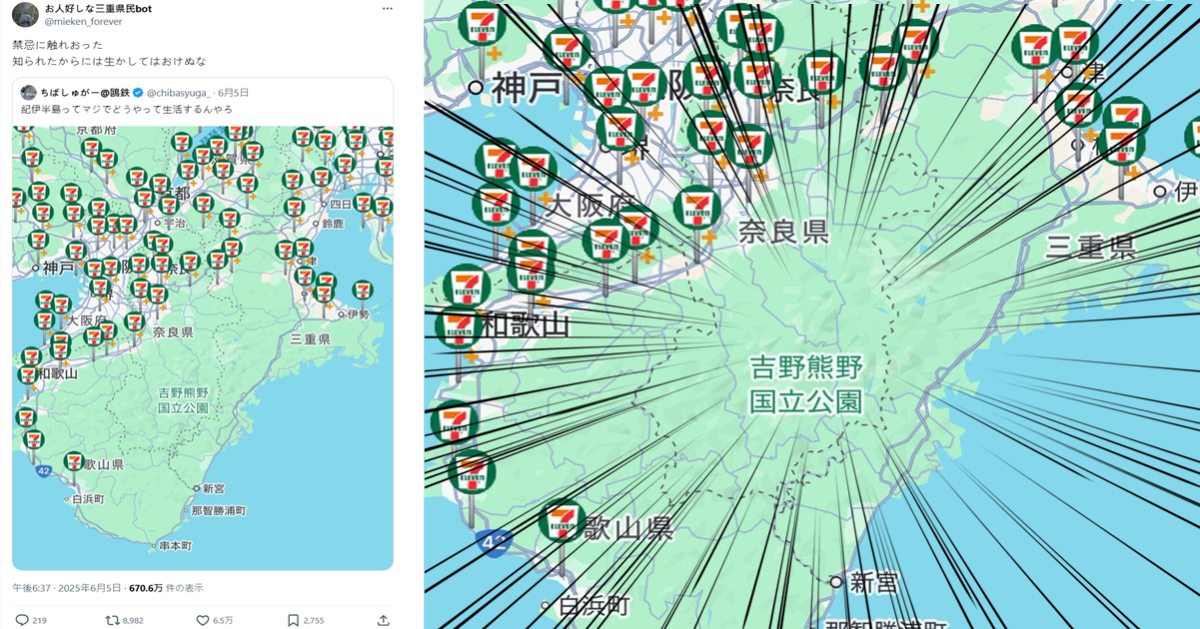Screen dimensions: 1200x629
Task: Click 串本町 label in tweet map
Action: pos(175,546)
